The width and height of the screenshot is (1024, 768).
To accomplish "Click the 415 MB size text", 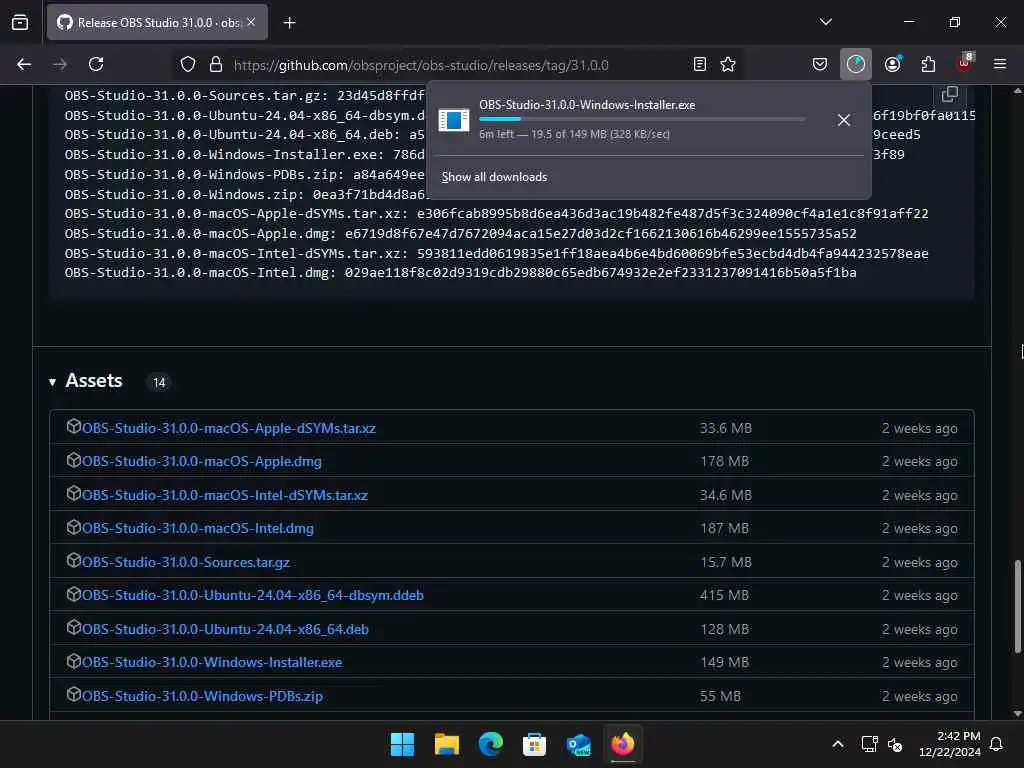I will click(x=724, y=596).
